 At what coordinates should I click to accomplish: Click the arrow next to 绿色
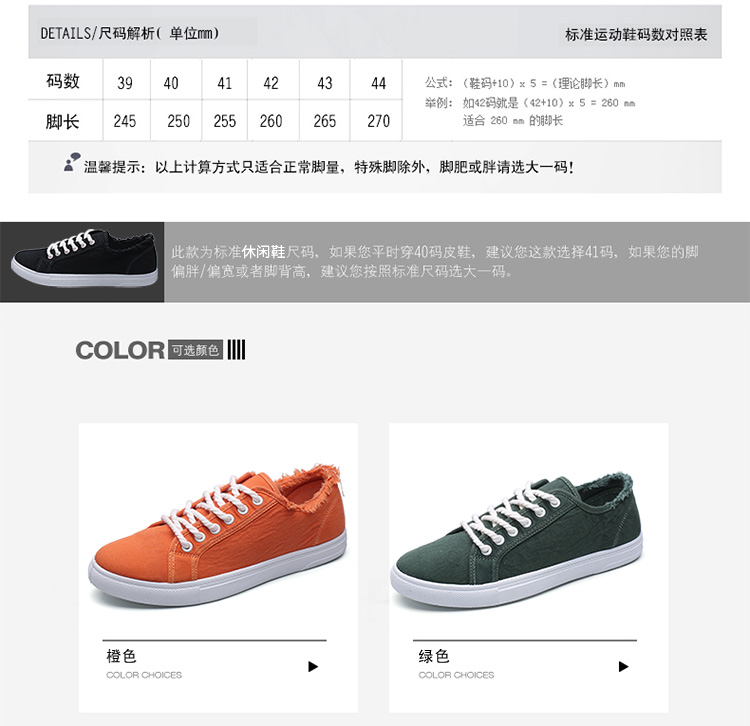[623, 666]
